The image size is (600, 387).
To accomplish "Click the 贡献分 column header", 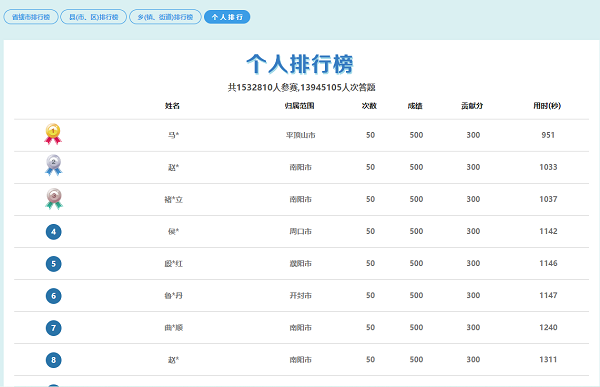I will pos(472,106).
